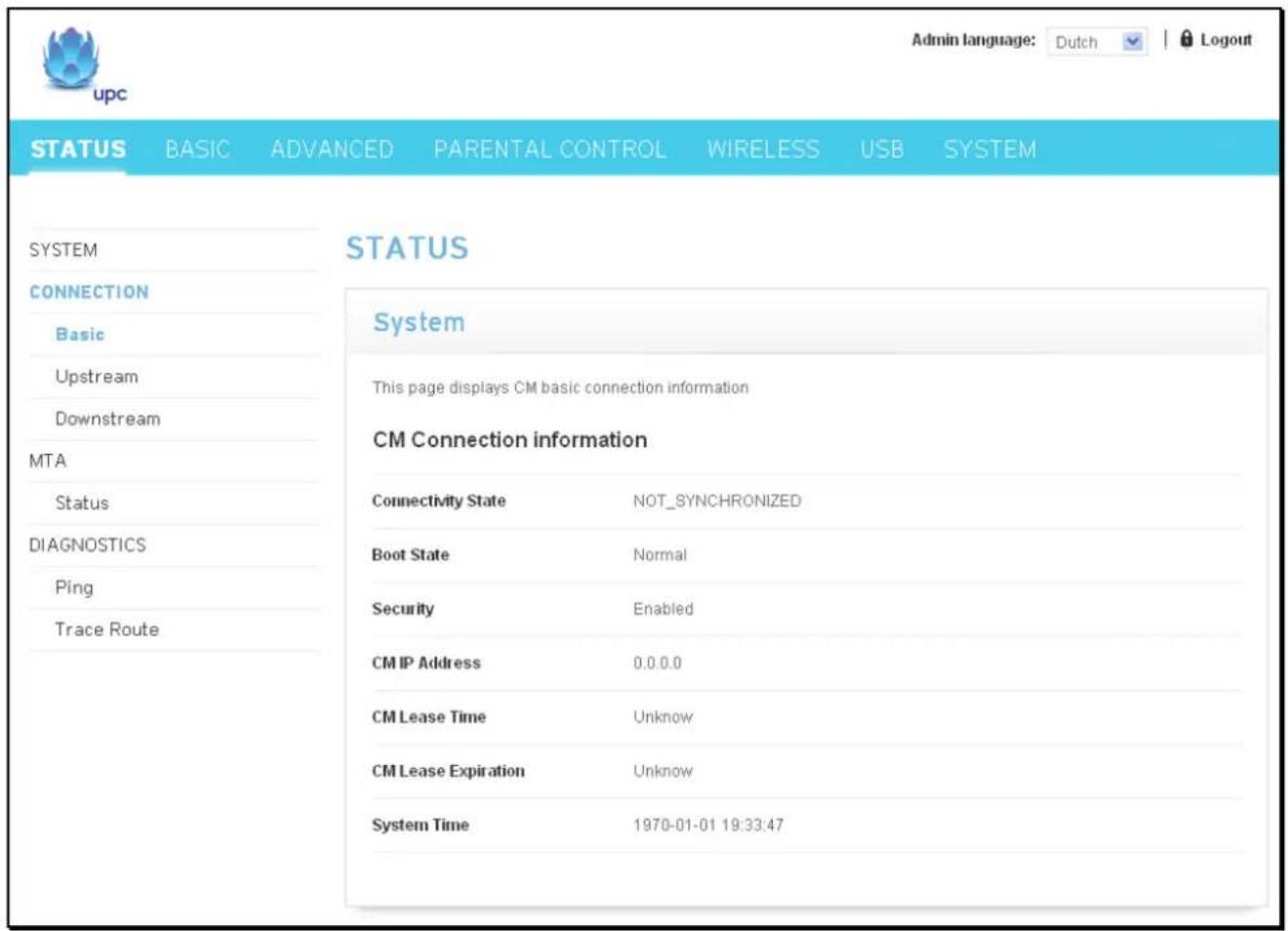
Task: Open the Trace Route page
Action: point(106,629)
